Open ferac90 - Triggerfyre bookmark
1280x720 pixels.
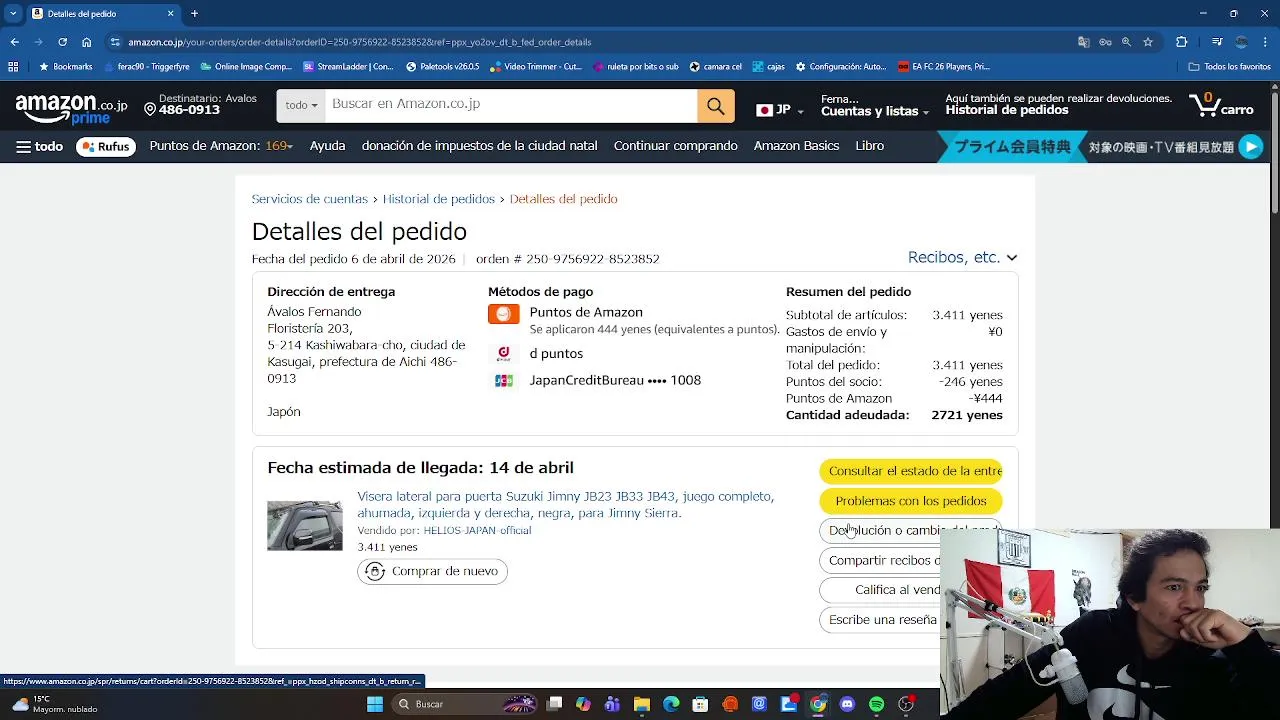pyautogui.click(x=146, y=67)
